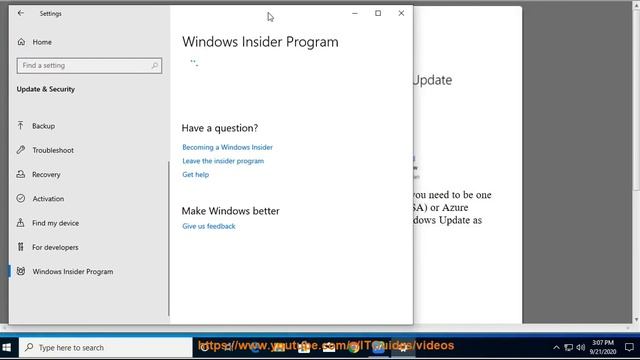Show hidden system tray icons
This screenshot has height=360, width=640.
[x=556, y=348]
